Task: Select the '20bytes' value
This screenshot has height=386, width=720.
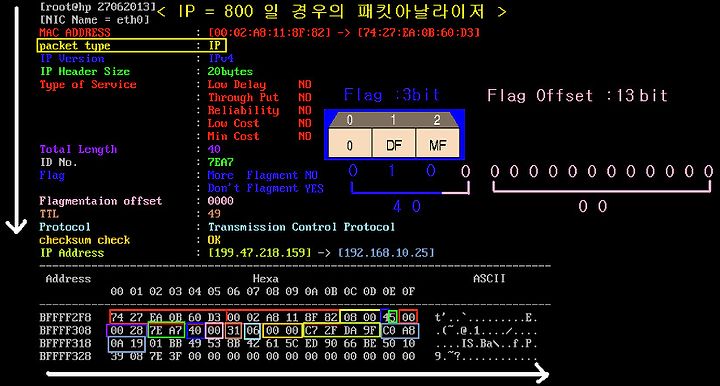Action: coord(231,72)
